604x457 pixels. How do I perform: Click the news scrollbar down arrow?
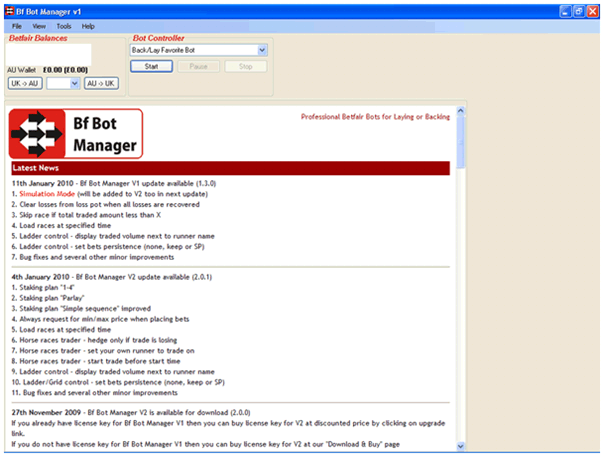pyautogui.click(x=460, y=446)
